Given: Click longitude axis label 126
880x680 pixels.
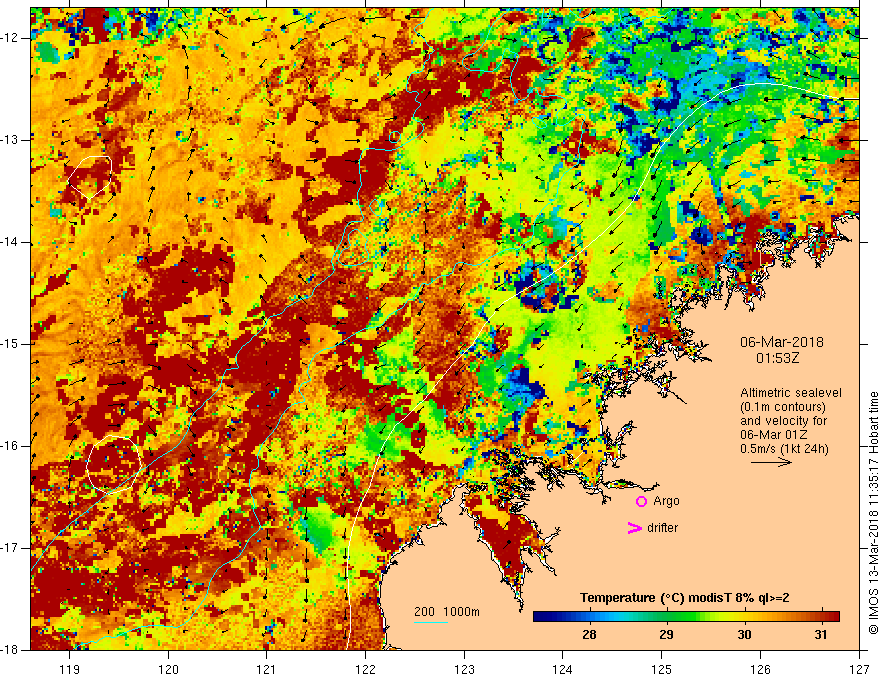Looking at the screenshot, I should (760, 669).
